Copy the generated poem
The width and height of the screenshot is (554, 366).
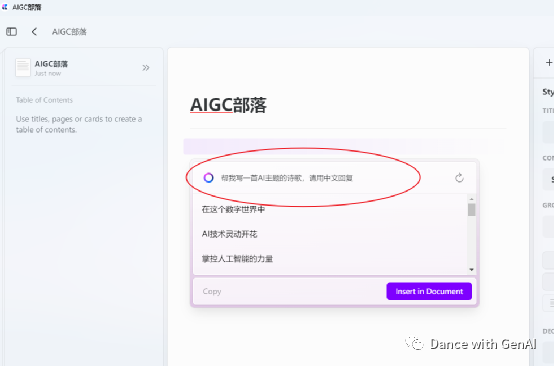(x=212, y=291)
